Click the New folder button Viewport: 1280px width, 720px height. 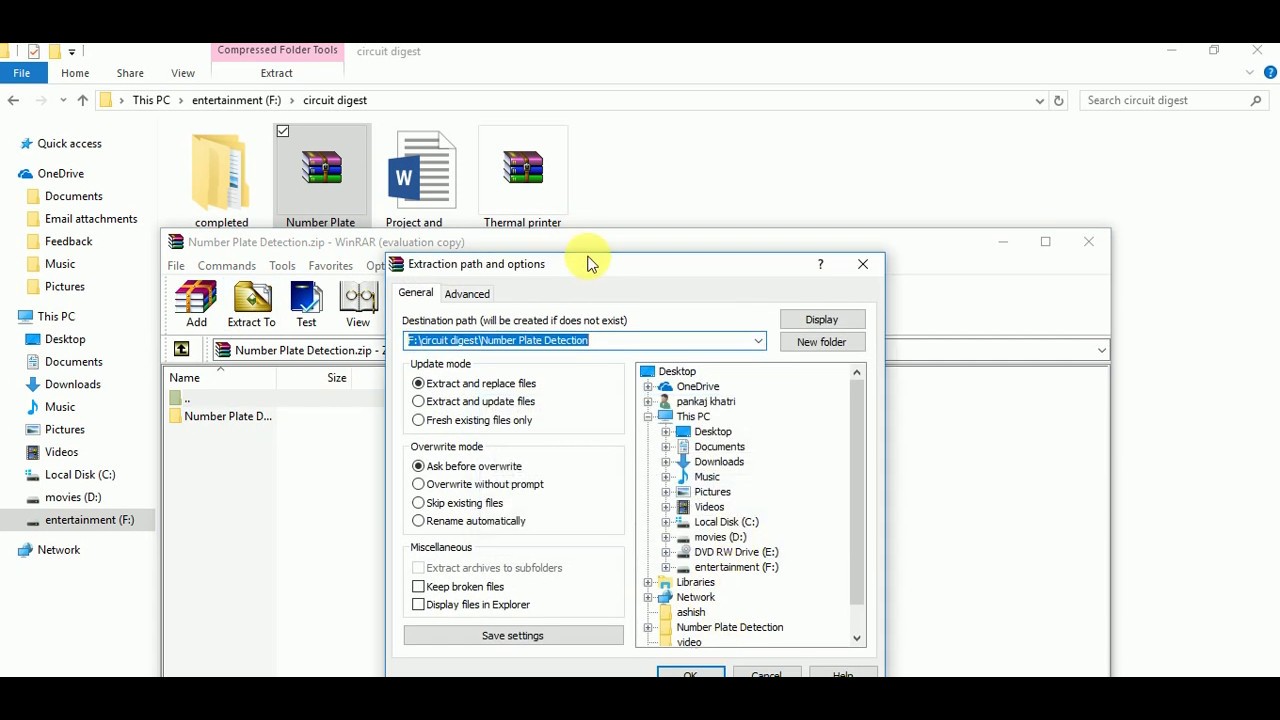pos(821,342)
